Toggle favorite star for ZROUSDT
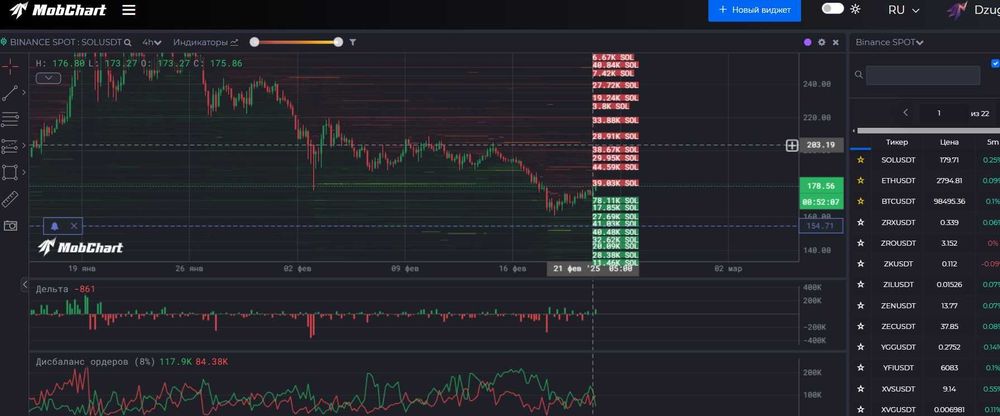This screenshot has height=416, width=1000. [x=860, y=243]
